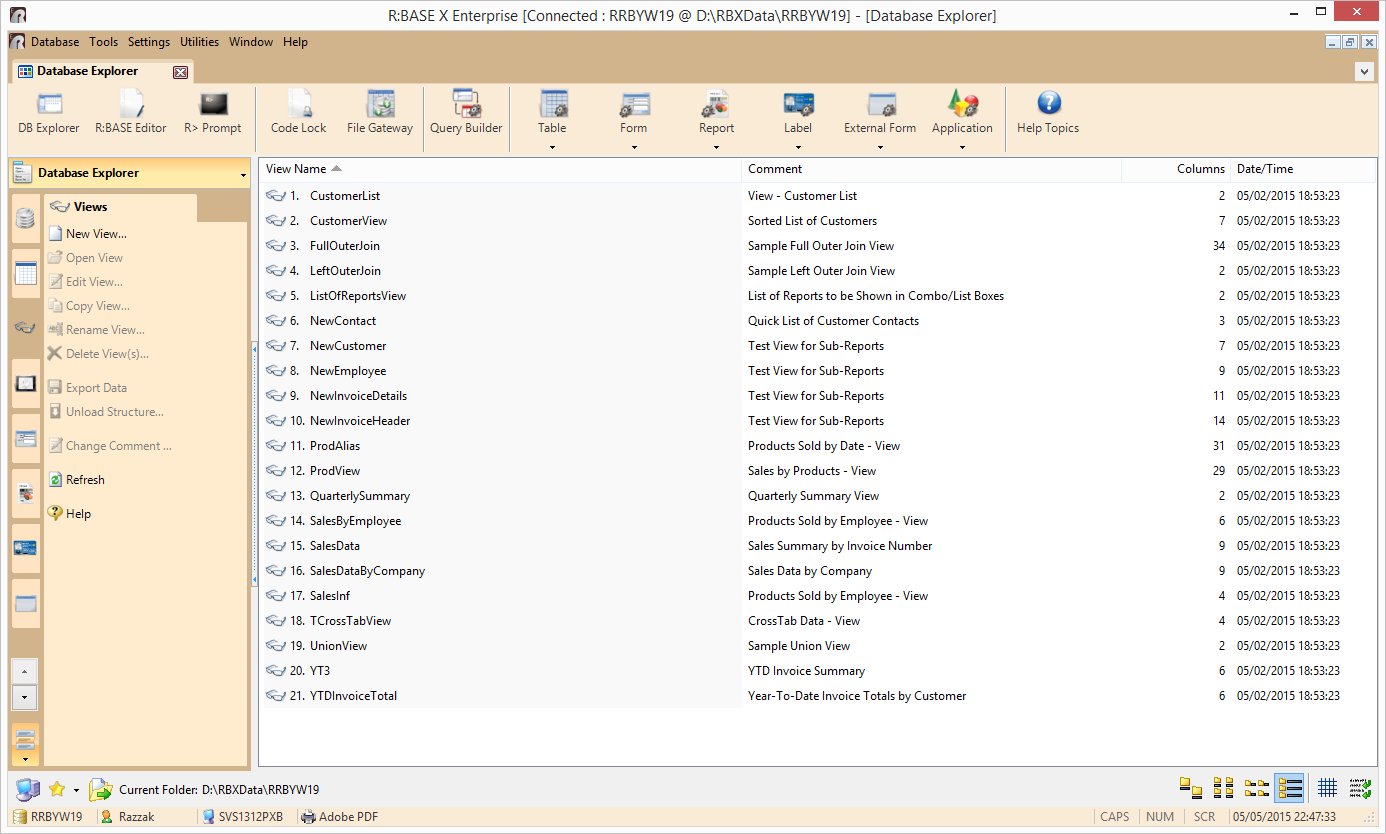This screenshot has height=834, width=1386.
Task: Select the SalesByEmployee view row
Action: tap(355, 521)
